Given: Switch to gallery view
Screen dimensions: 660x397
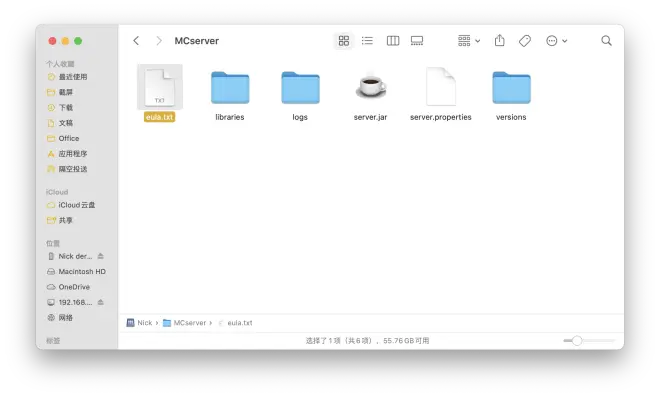Looking at the screenshot, I should point(417,41).
